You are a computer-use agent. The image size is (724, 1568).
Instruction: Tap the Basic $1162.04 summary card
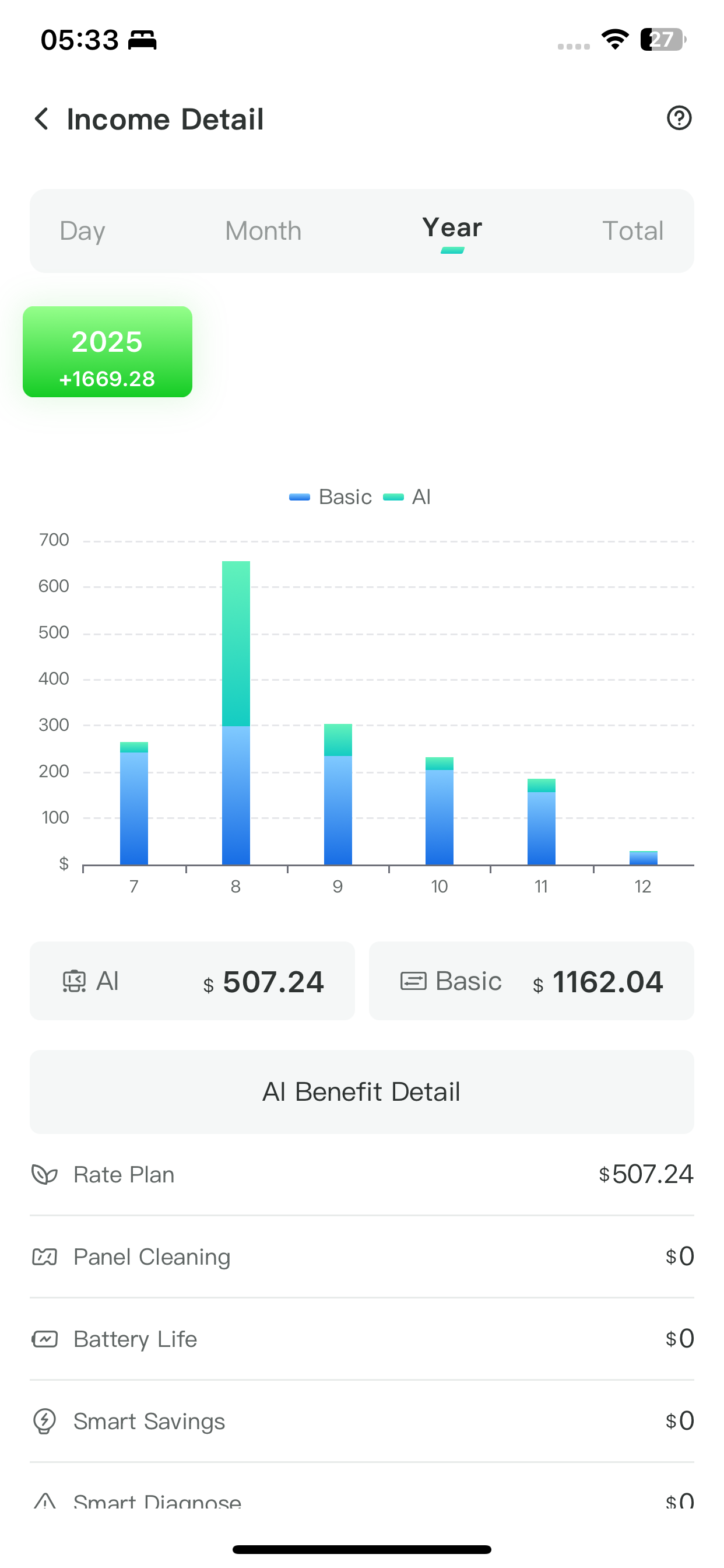pos(531,981)
